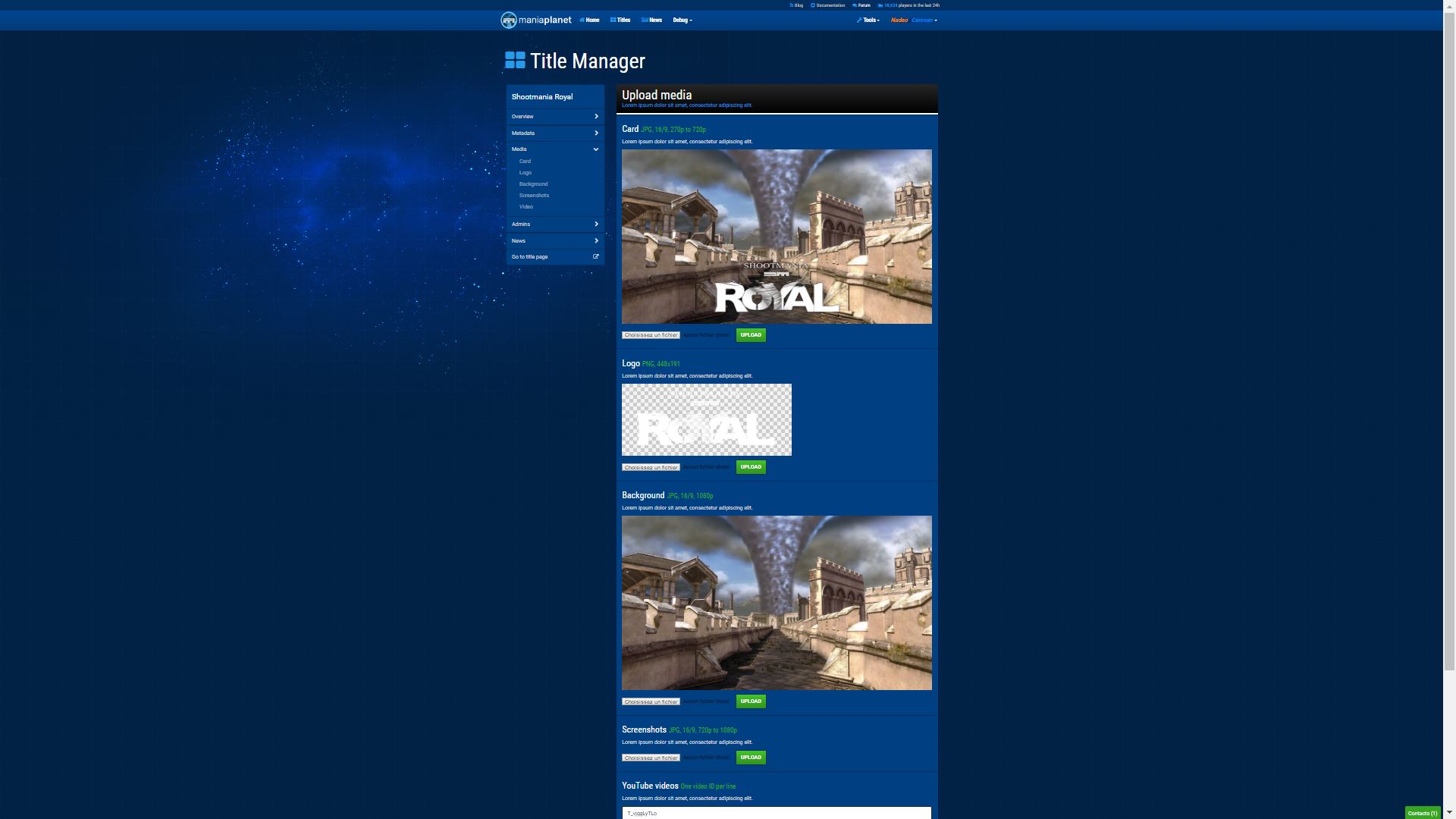Viewport: 1456px width, 819px height.
Task: Expand Overview with its chevron
Action: (x=596, y=117)
